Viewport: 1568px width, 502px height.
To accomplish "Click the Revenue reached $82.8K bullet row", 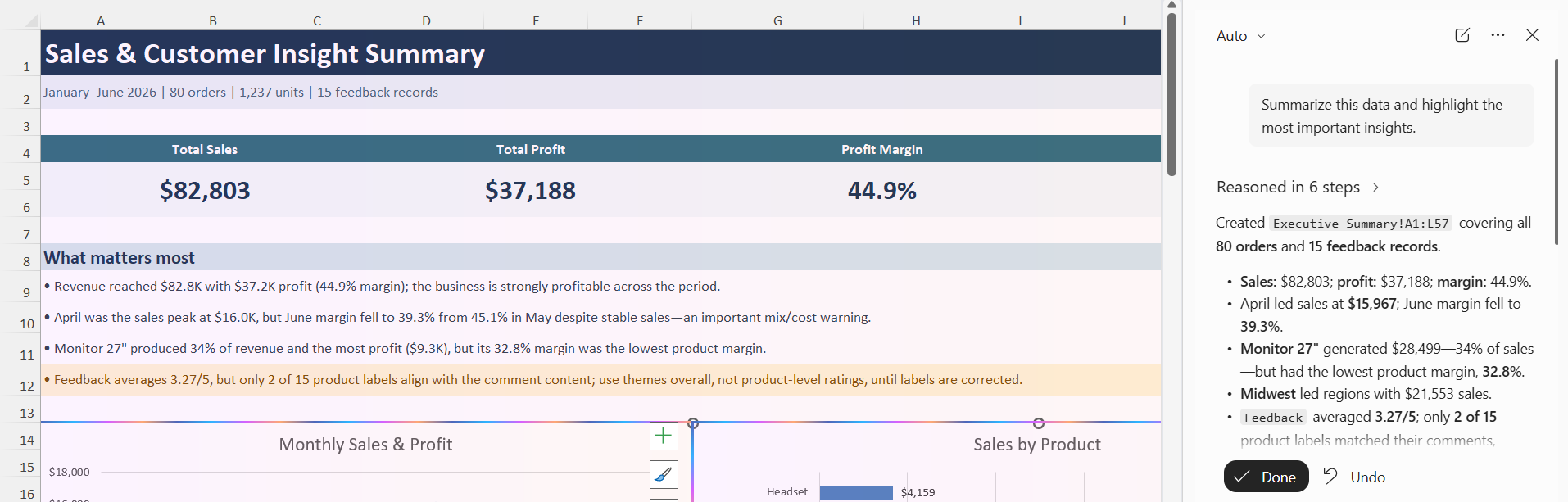I will [x=600, y=286].
